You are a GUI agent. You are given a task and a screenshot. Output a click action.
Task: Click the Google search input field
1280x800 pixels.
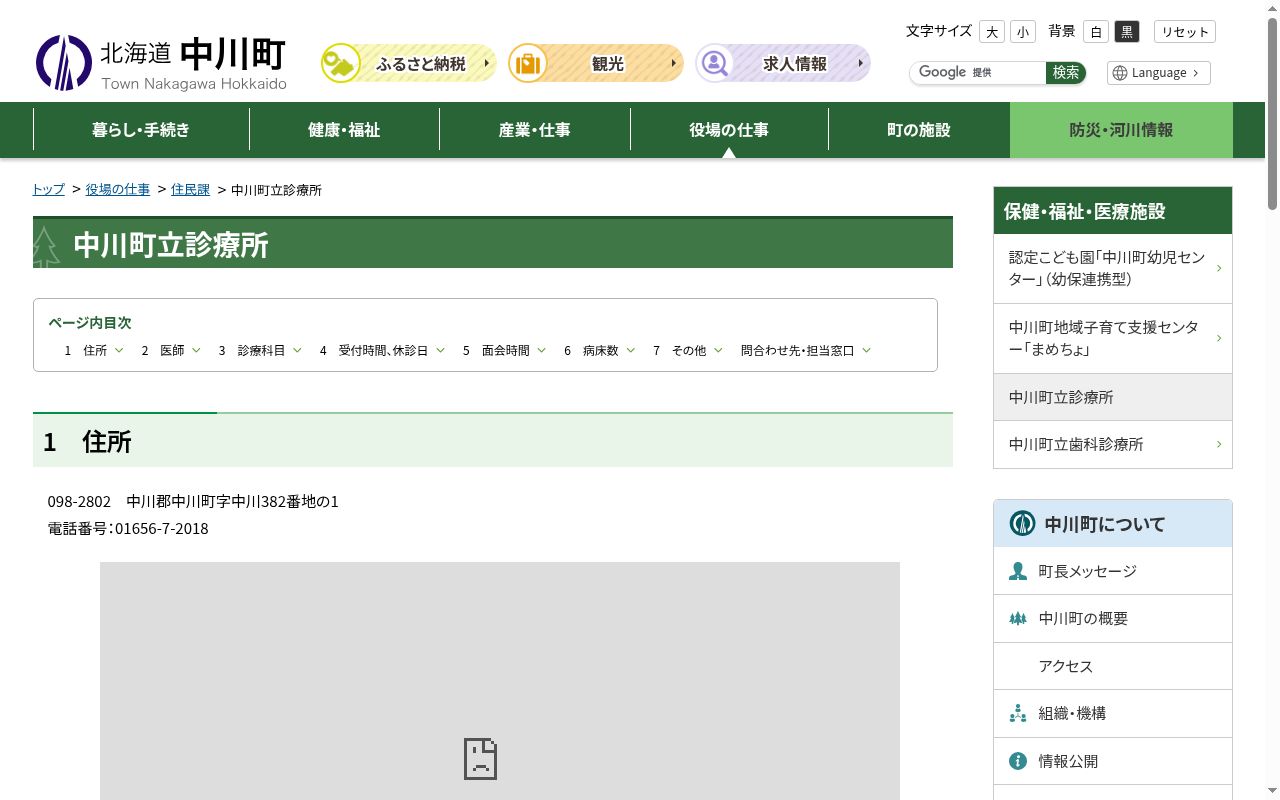click(x=978, y=72)
